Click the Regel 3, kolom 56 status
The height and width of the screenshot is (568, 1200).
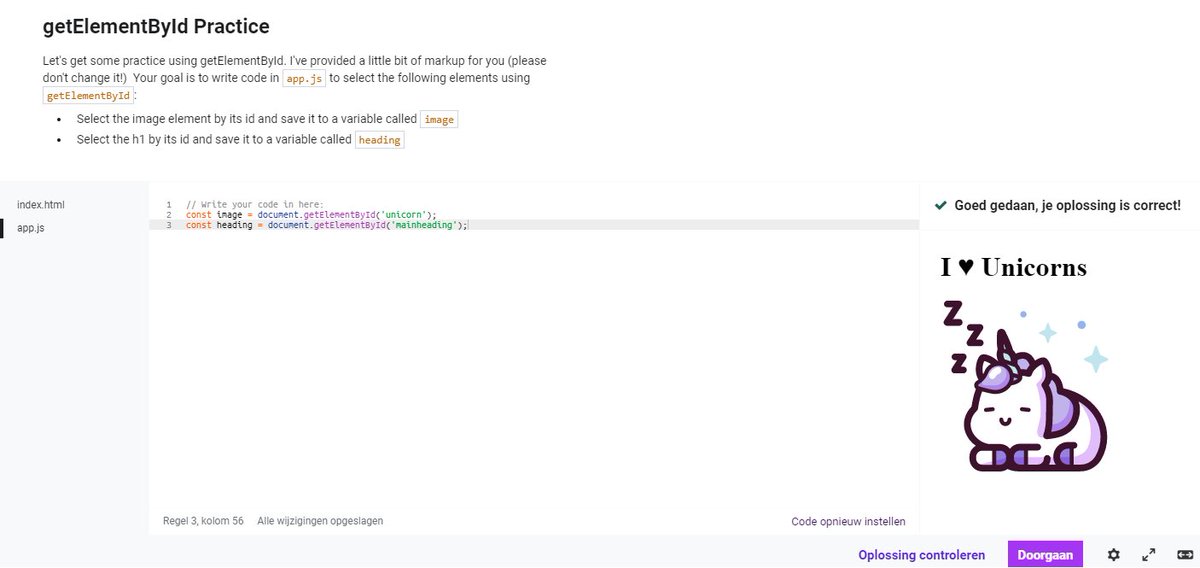tap(203, 521)
